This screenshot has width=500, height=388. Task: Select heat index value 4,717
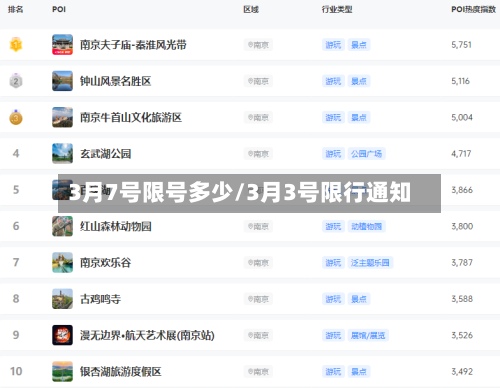[x=461, y=154]
